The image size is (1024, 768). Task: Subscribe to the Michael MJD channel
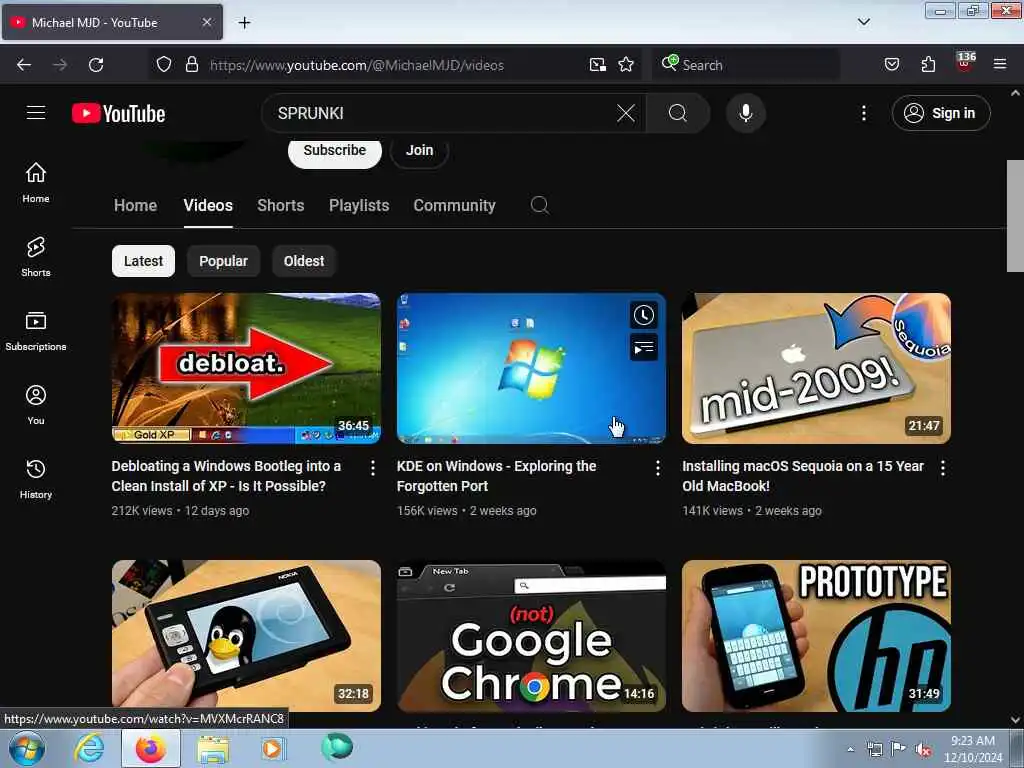[x=334, y=151]
